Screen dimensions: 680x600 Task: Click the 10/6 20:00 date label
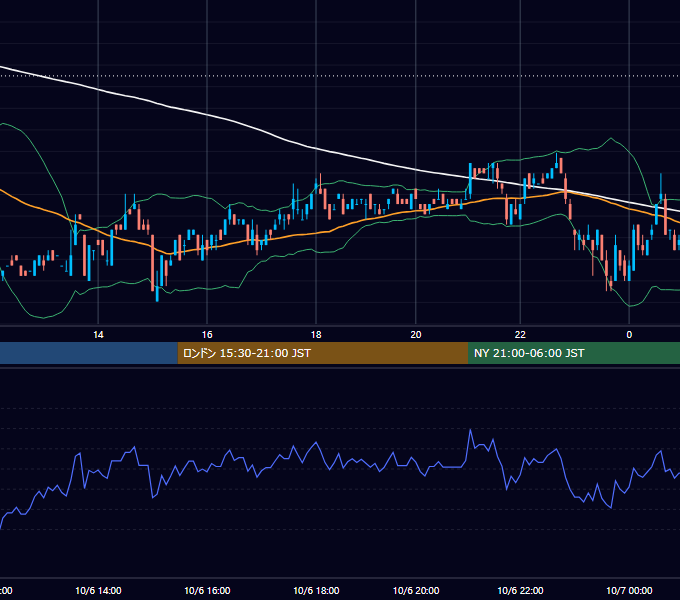tap(416, 590)
